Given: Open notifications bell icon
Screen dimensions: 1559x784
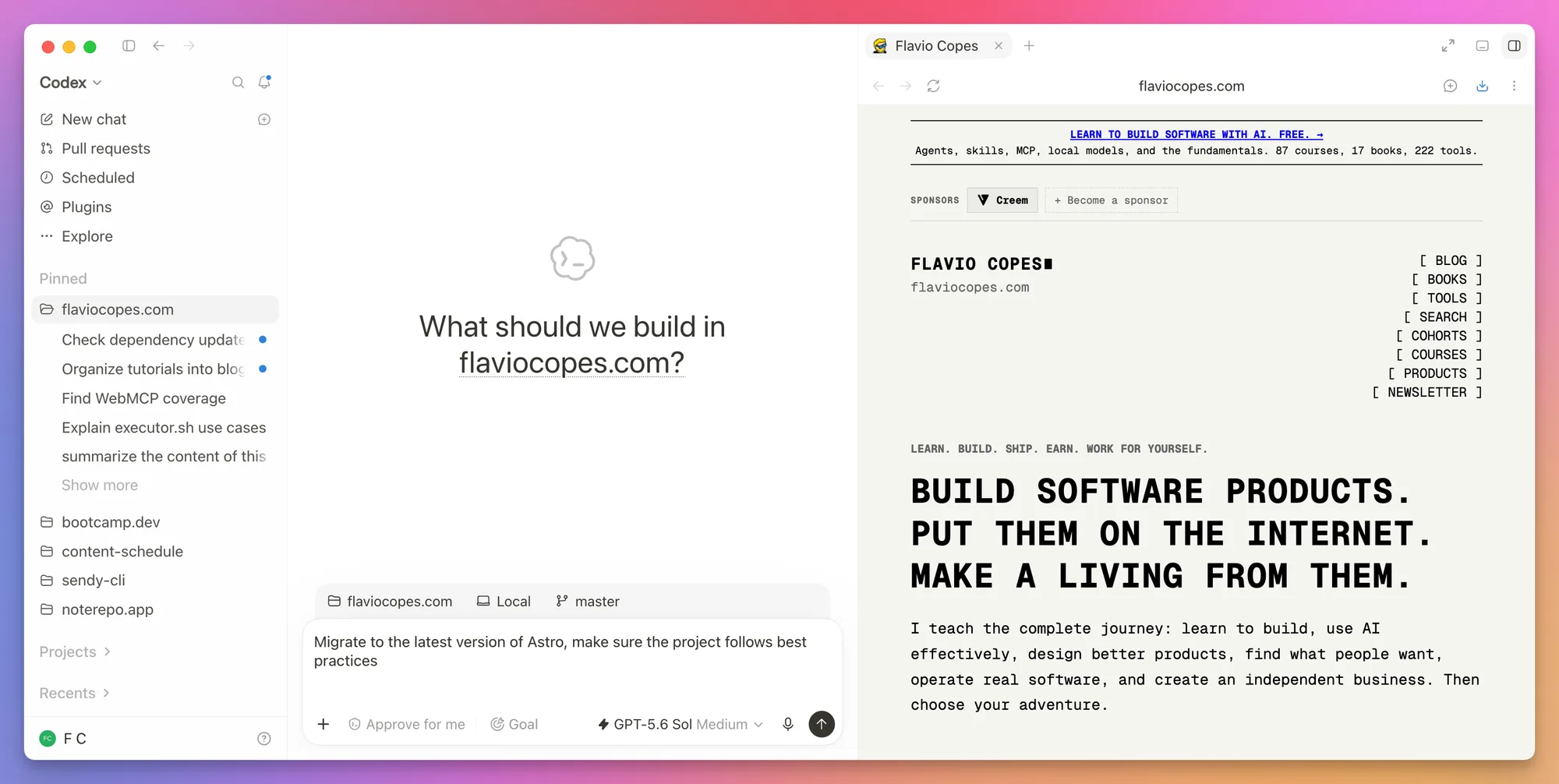Looking at the screenshot, I should pyautogui.click(x=264, y=82).
